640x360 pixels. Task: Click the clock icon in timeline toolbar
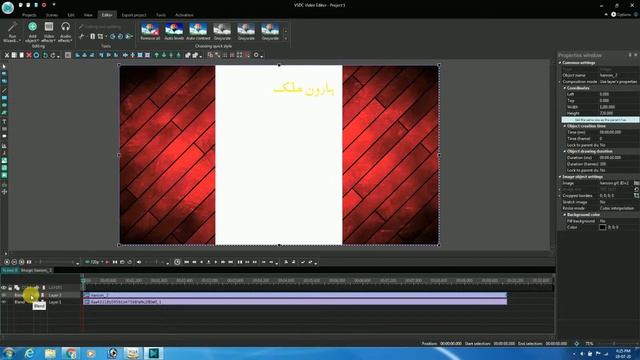pos(177,262)
